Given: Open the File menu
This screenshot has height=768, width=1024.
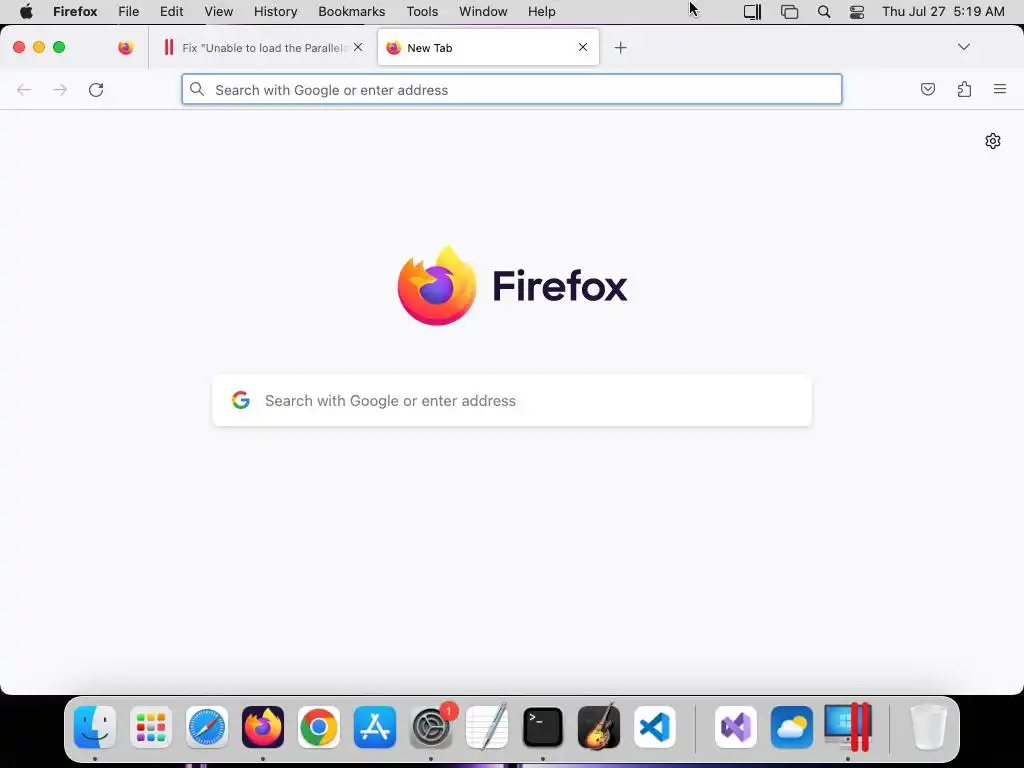Looking at the screenshot, I should pos(129,12).
